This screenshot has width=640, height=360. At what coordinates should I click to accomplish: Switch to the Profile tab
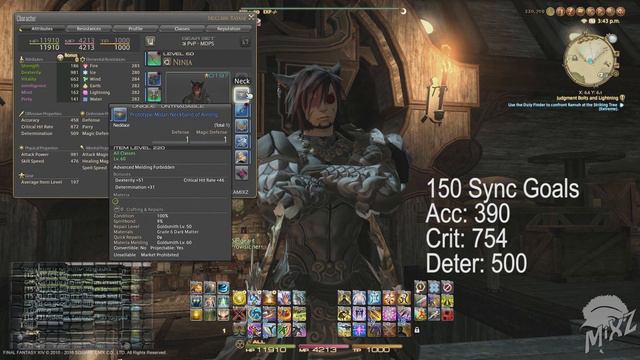click(x=135, y=29)
